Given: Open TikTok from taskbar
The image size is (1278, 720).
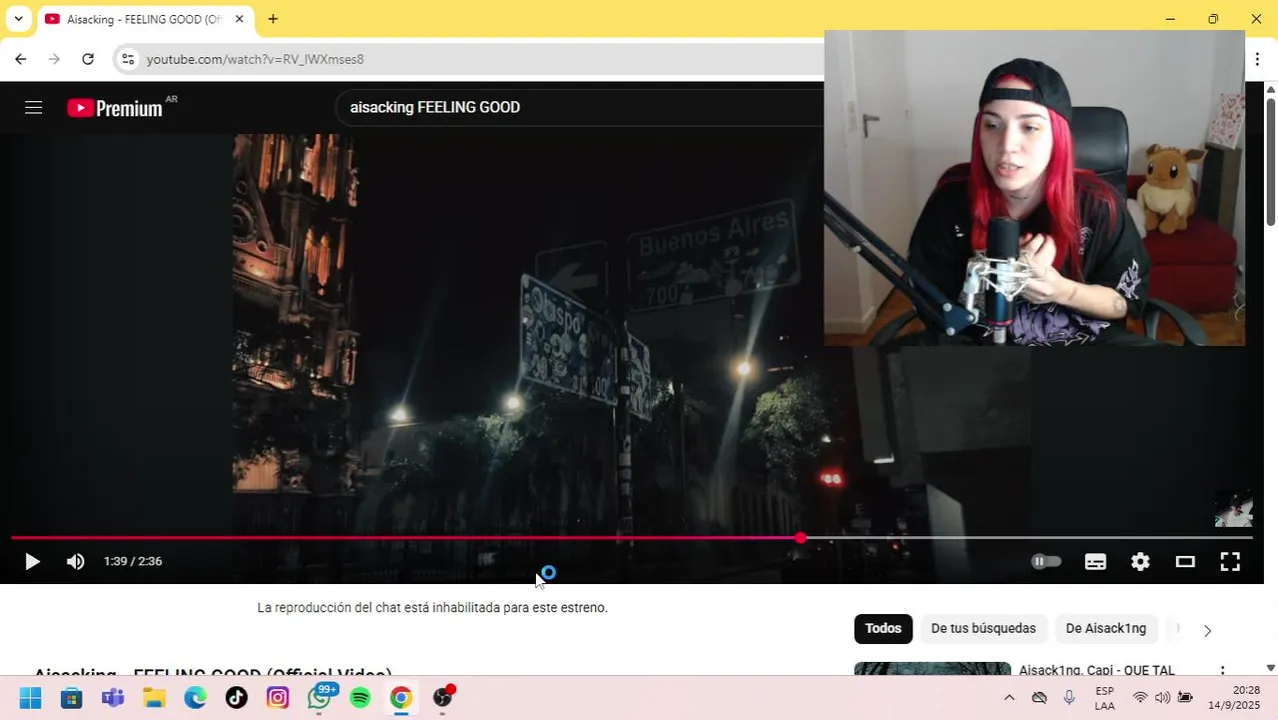Looking at the screenshot, I should coord(236,698).
